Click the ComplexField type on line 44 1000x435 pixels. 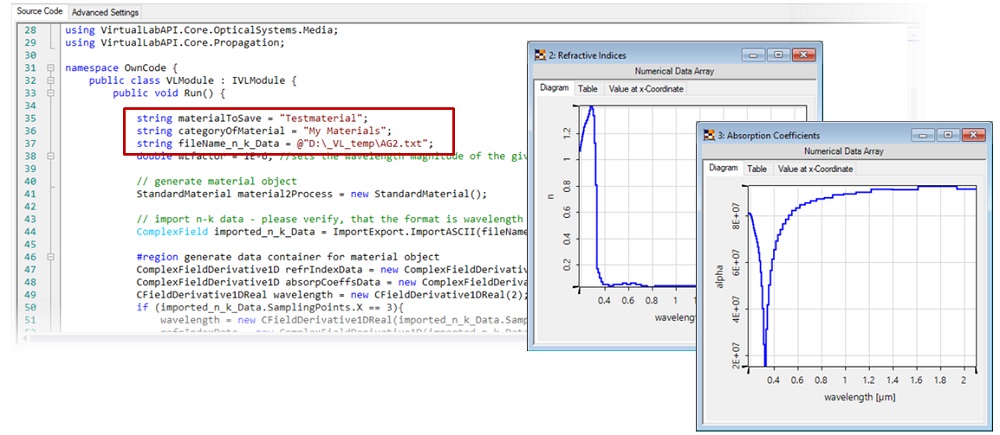172,232
